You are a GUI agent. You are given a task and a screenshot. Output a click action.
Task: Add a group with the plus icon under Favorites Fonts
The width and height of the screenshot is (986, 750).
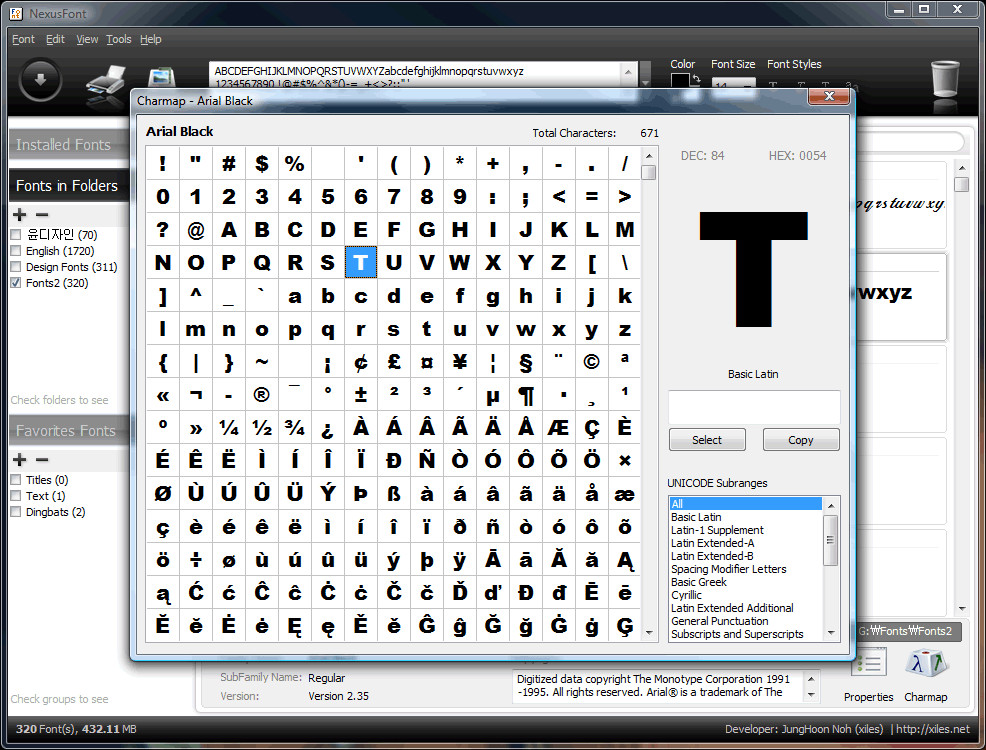(x=19, y=460)
